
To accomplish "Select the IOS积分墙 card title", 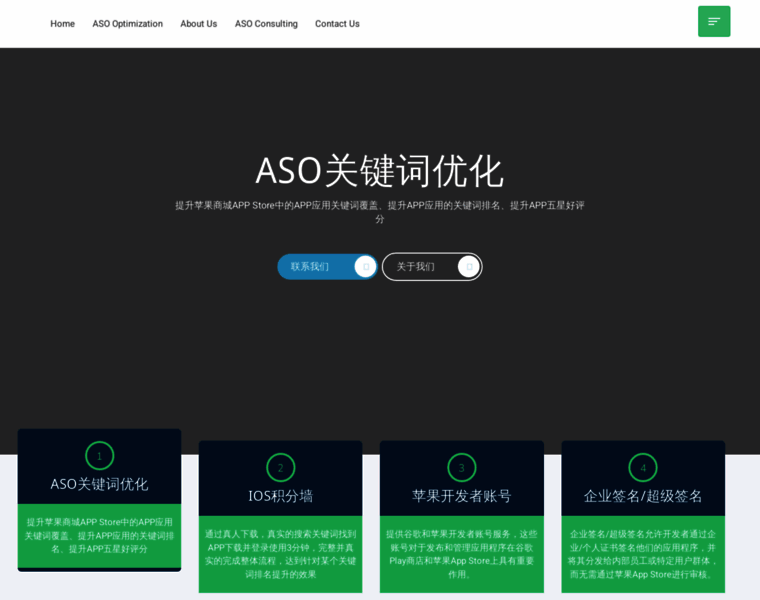I will tap(280, 496).
